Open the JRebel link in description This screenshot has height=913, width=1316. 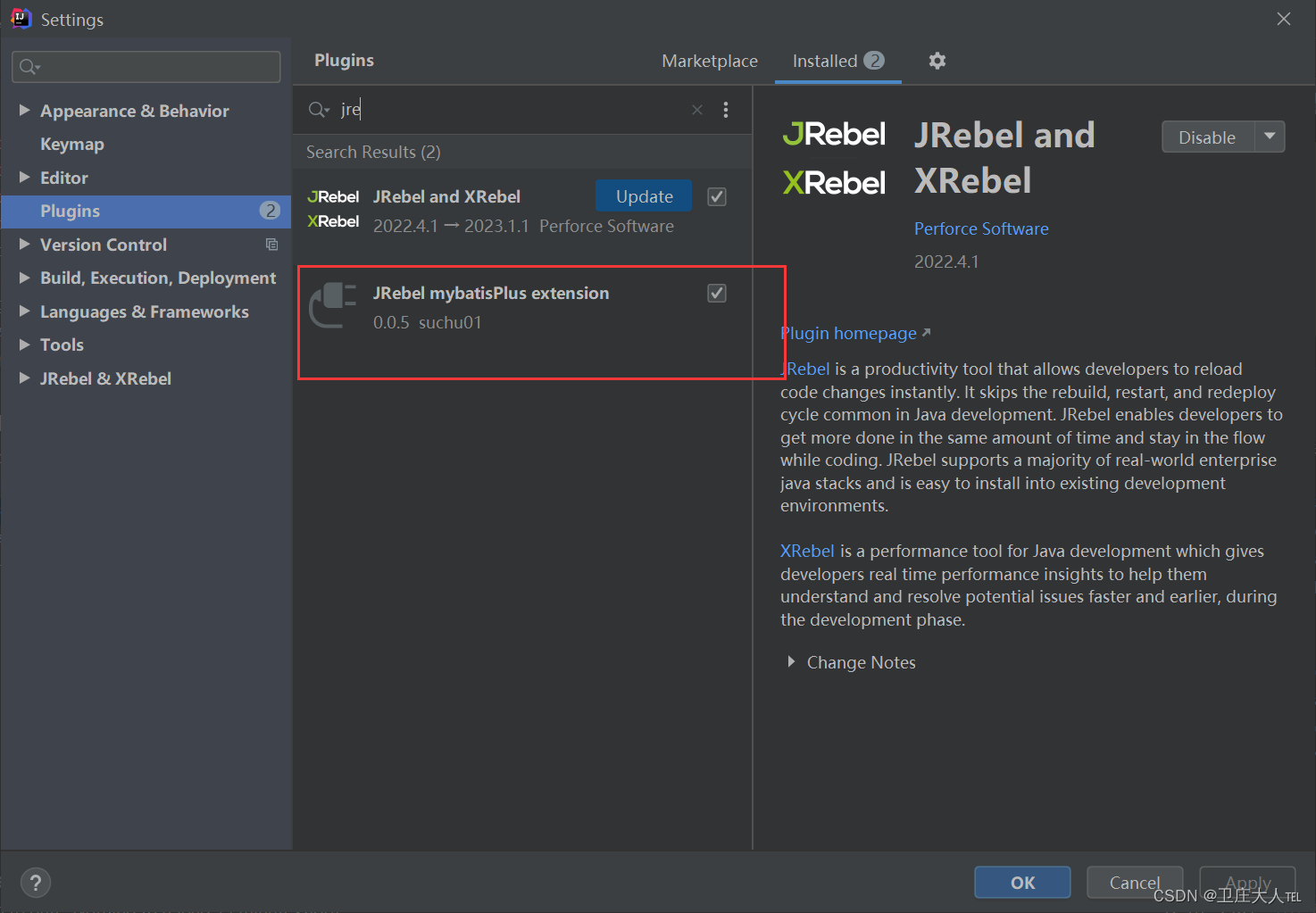coord(805,369)
